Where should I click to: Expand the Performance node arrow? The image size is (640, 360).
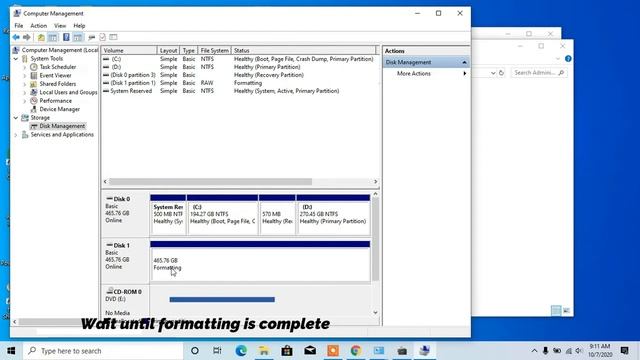(x=24, y=101)
